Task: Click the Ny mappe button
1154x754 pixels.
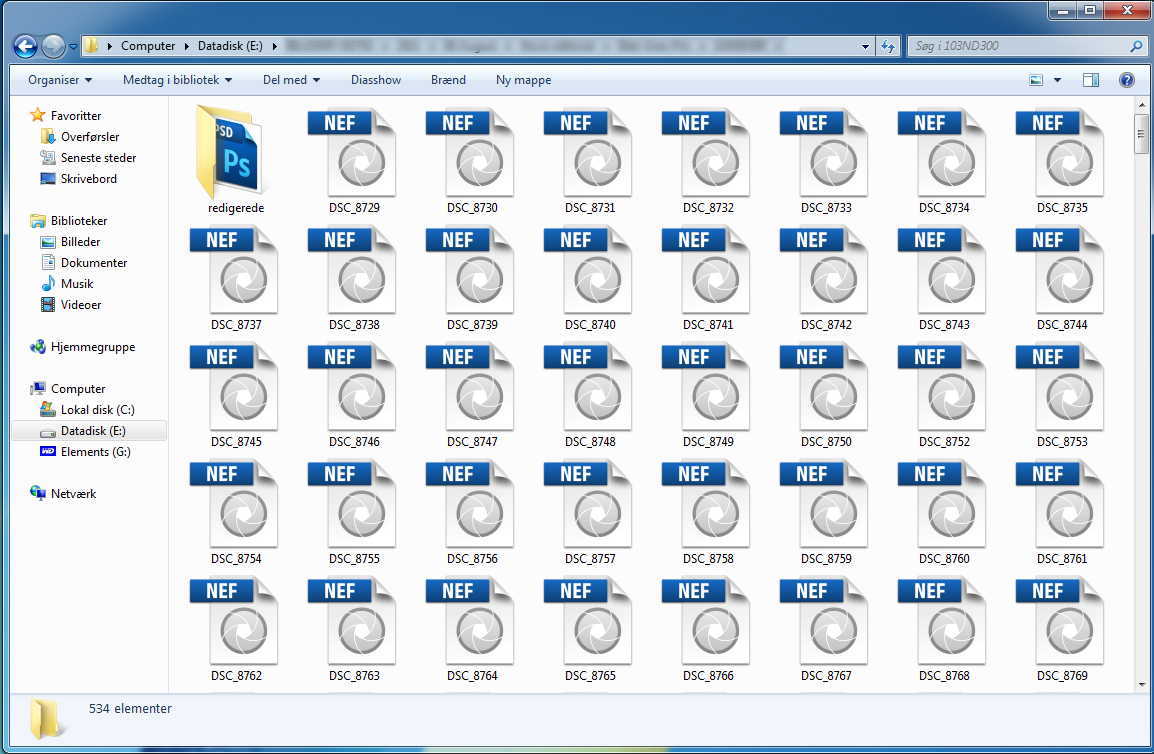Action: point(523,80)
